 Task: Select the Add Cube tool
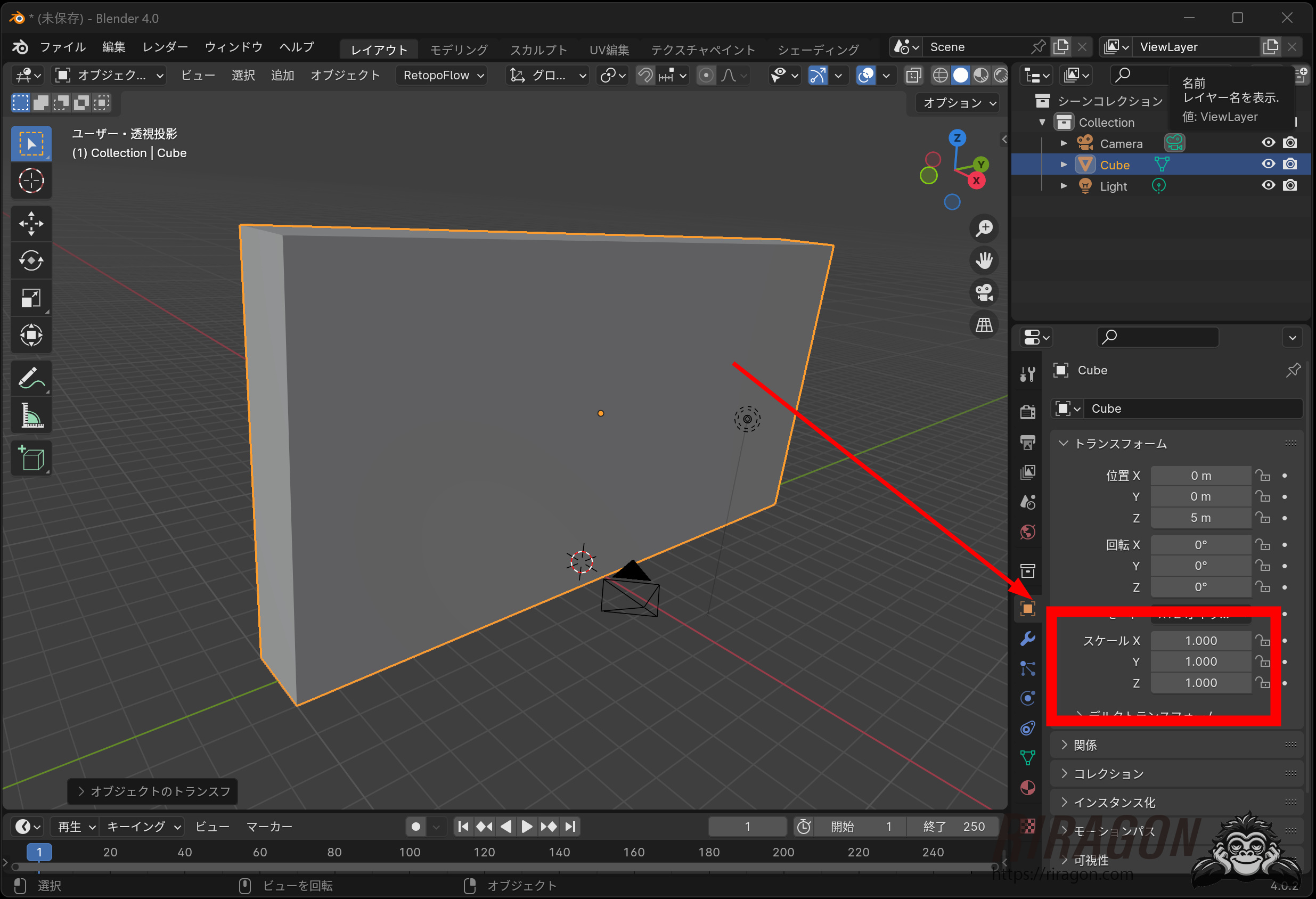click(31, 458)
